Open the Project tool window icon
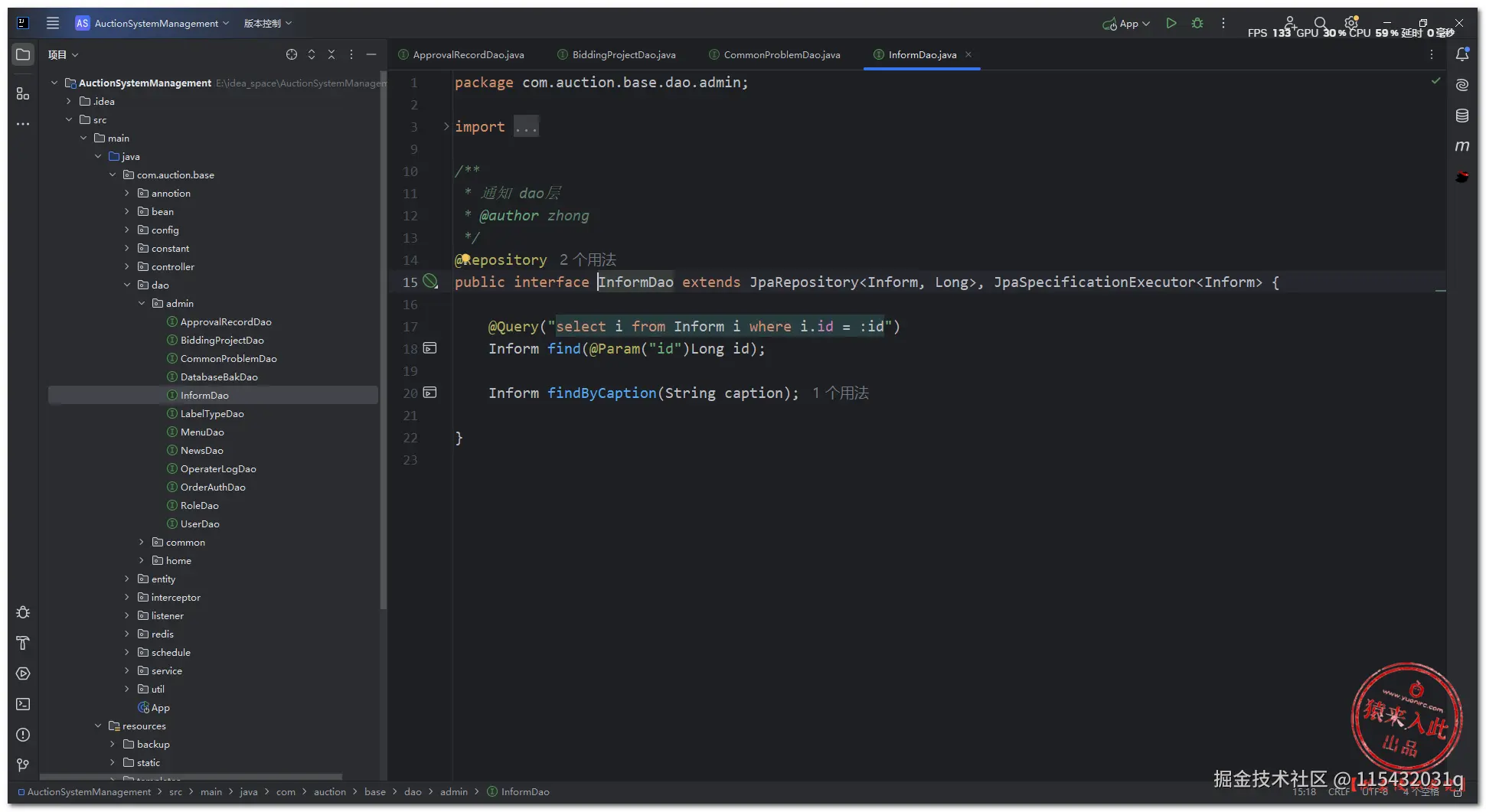The height and width of the screenshot is (812, 1486). click(x=23, y=54)
